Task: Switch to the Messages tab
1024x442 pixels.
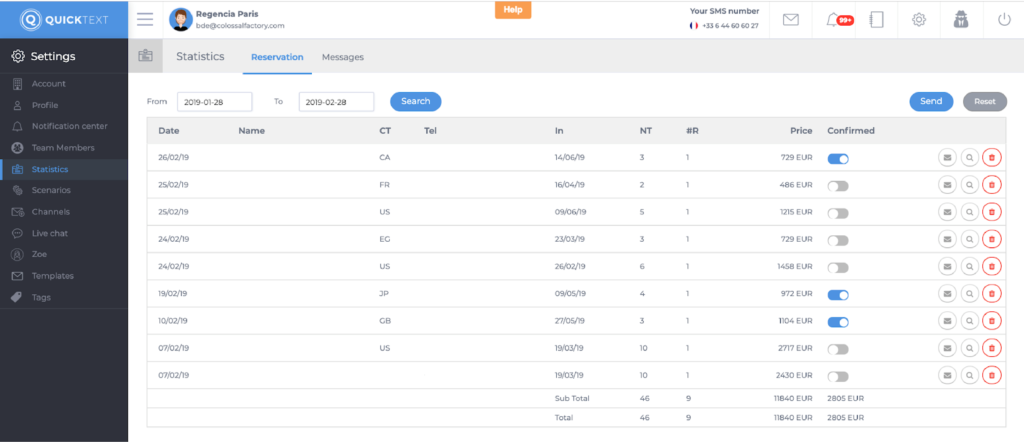Action: (x=342, y=57)
